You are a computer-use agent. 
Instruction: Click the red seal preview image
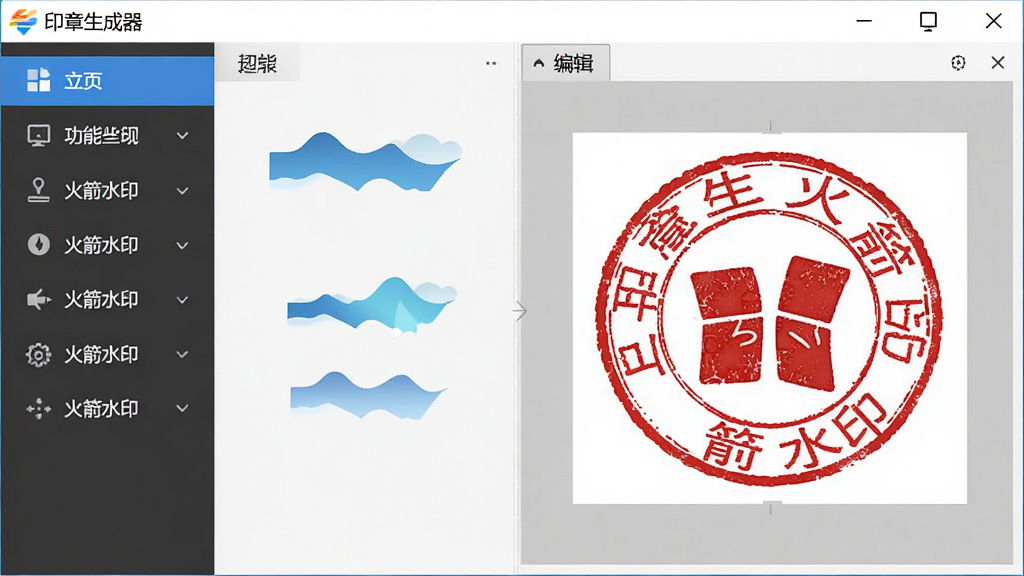769,318
